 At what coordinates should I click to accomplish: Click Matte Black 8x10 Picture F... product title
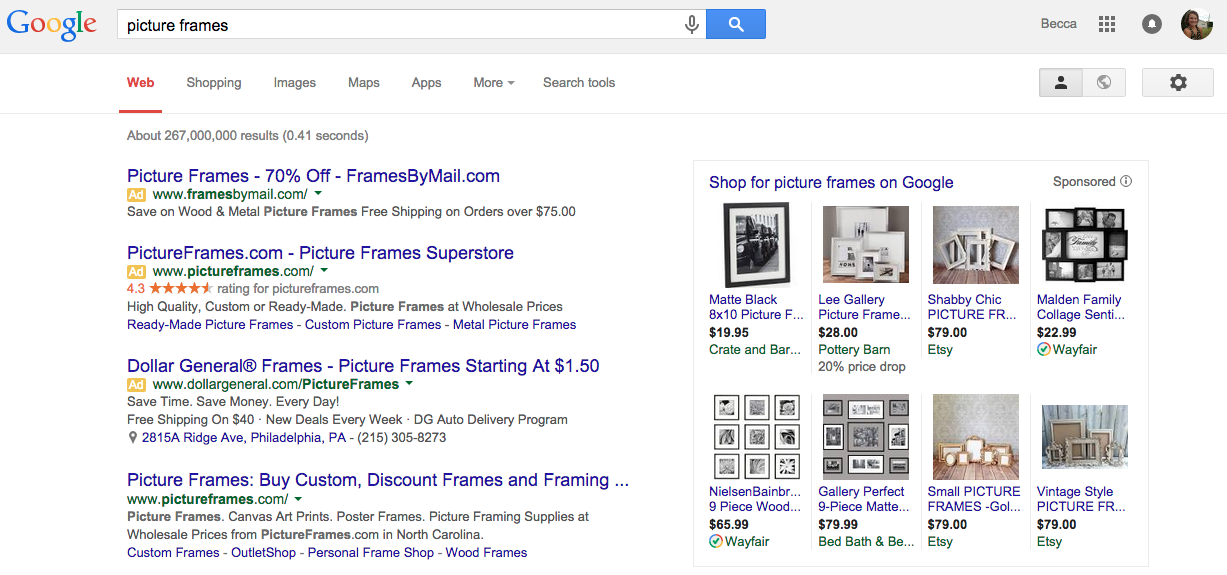click(x=757, y=307)
